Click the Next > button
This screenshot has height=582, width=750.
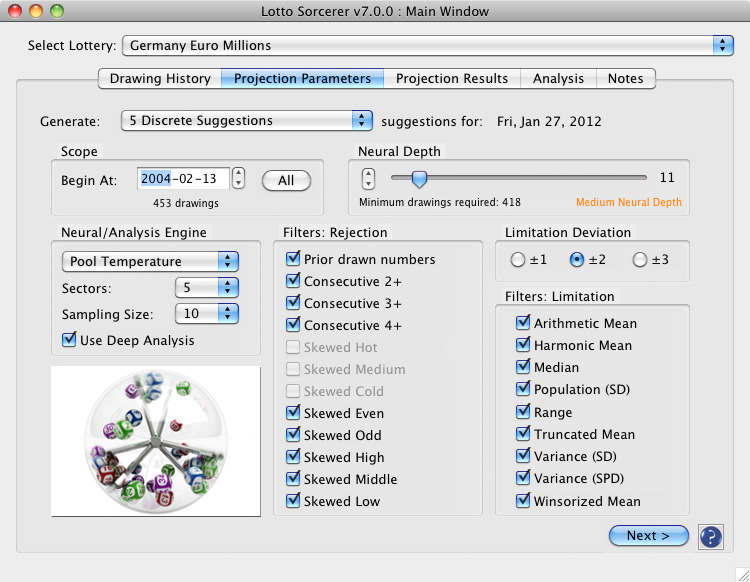[648, 536]
